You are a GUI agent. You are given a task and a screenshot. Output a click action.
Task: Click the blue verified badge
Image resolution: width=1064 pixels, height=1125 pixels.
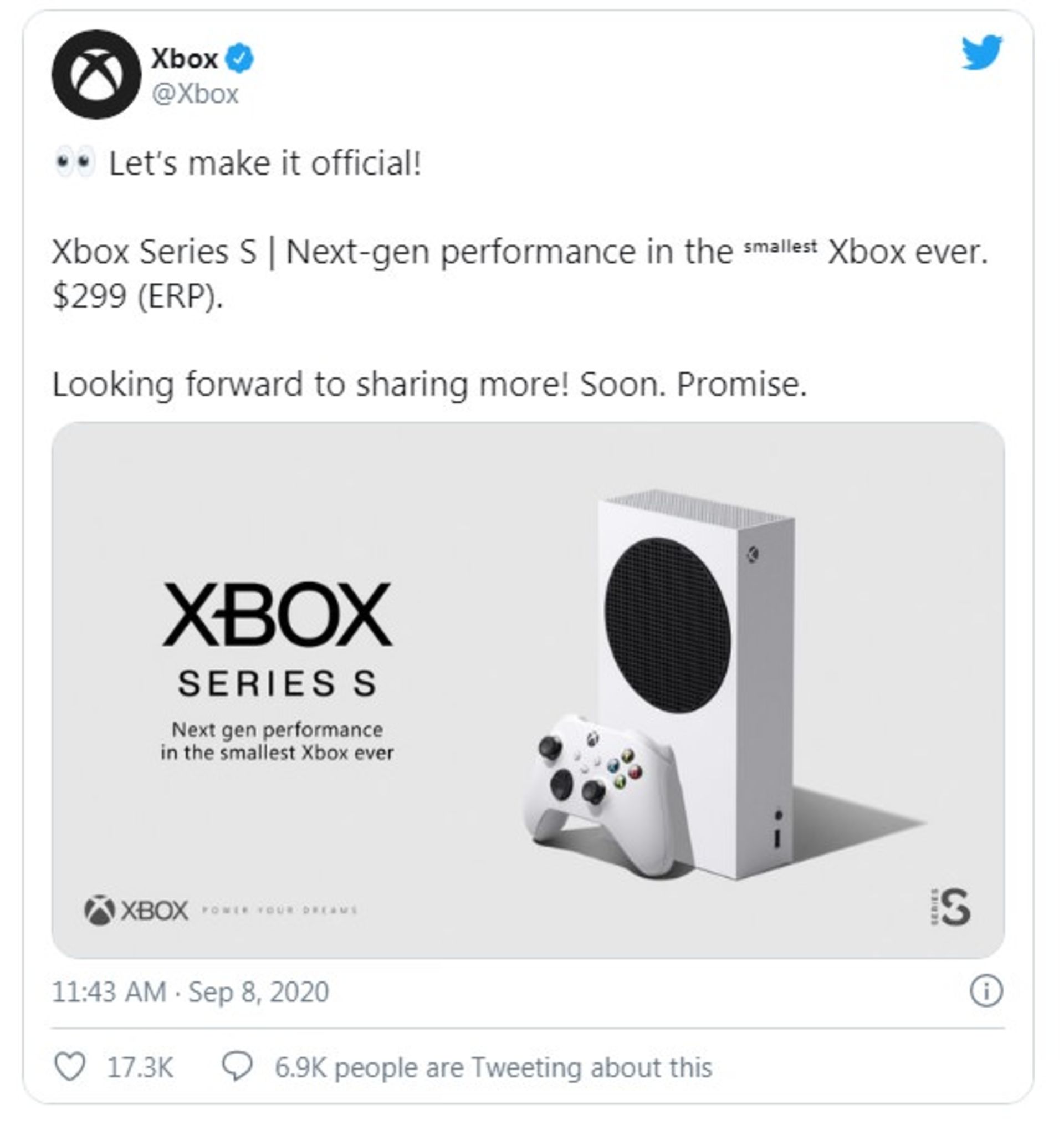tap(240, 58)
